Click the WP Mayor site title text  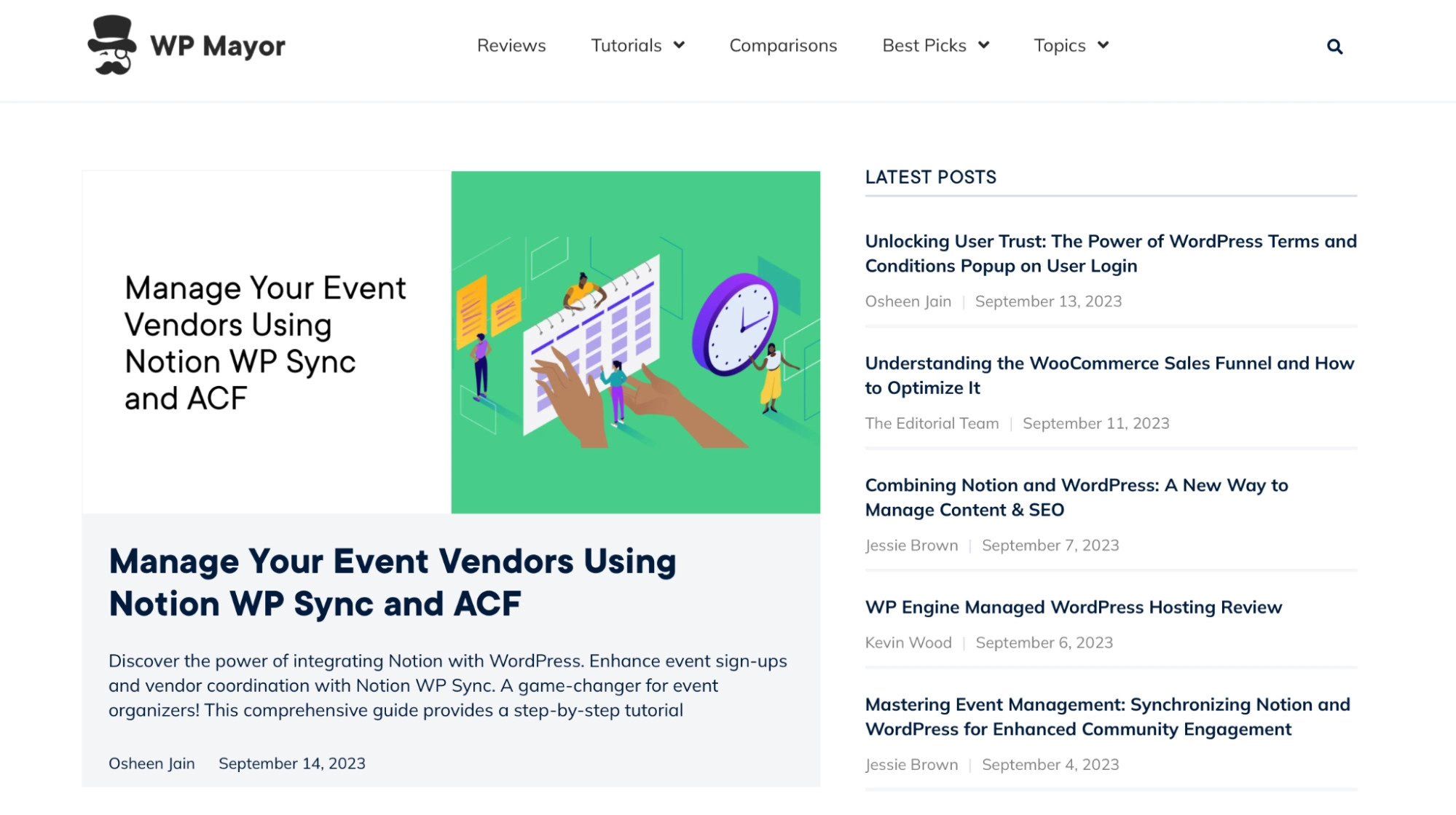coord(218,46)
